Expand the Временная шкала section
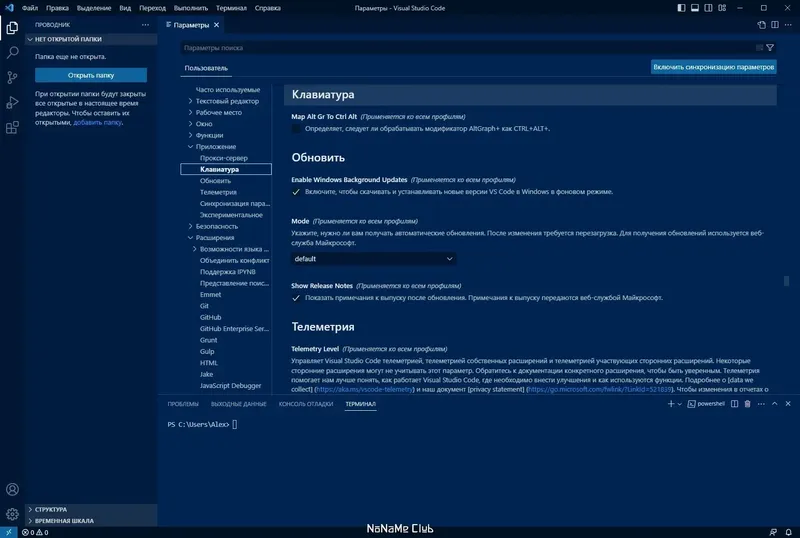 [91, 521]
